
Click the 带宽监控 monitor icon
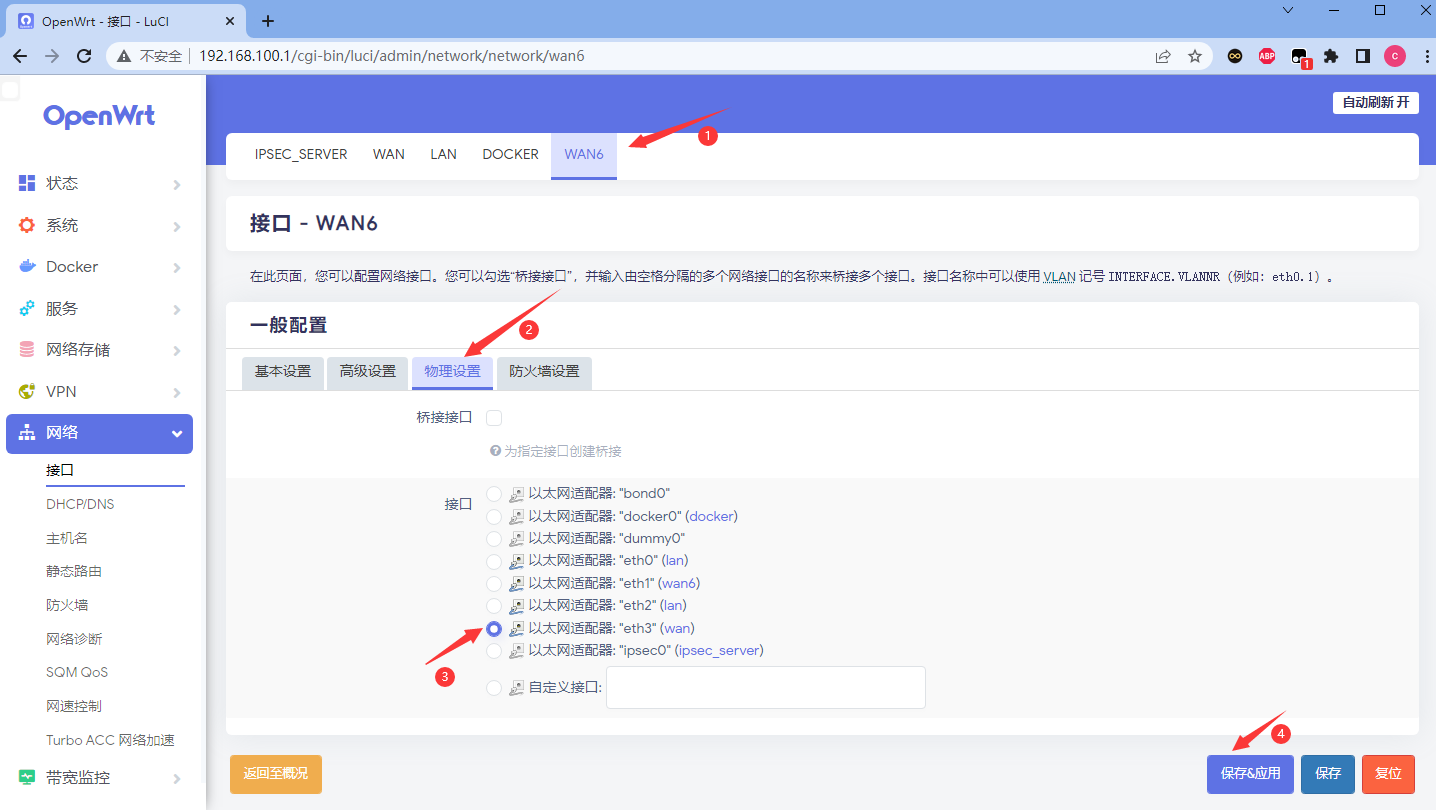(x=27, y=777)
